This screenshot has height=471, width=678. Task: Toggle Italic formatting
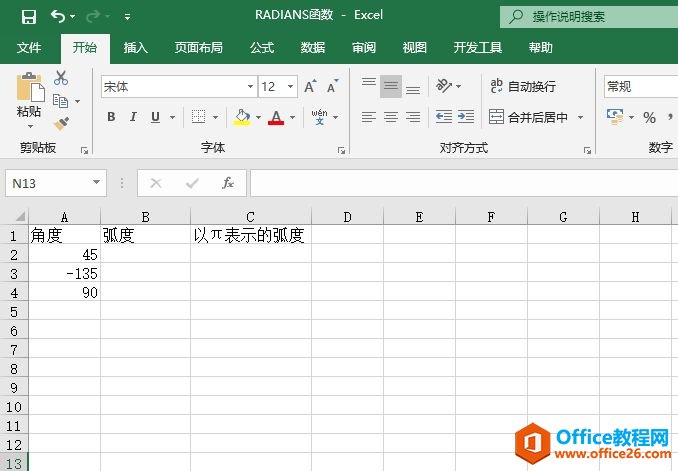point(134,117)
